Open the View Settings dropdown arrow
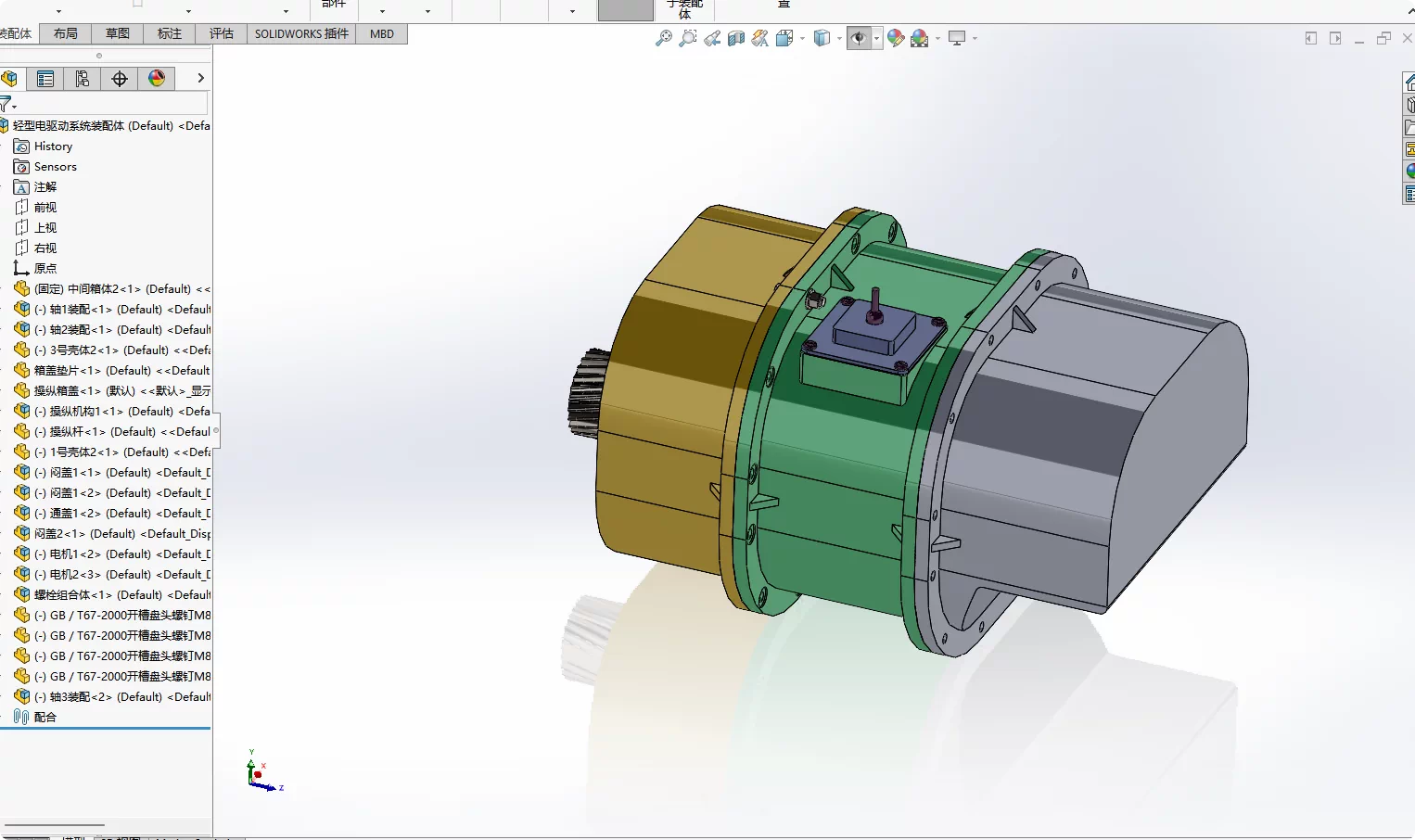The width and height of the screenshot is (1415, 840). [975, 39]
